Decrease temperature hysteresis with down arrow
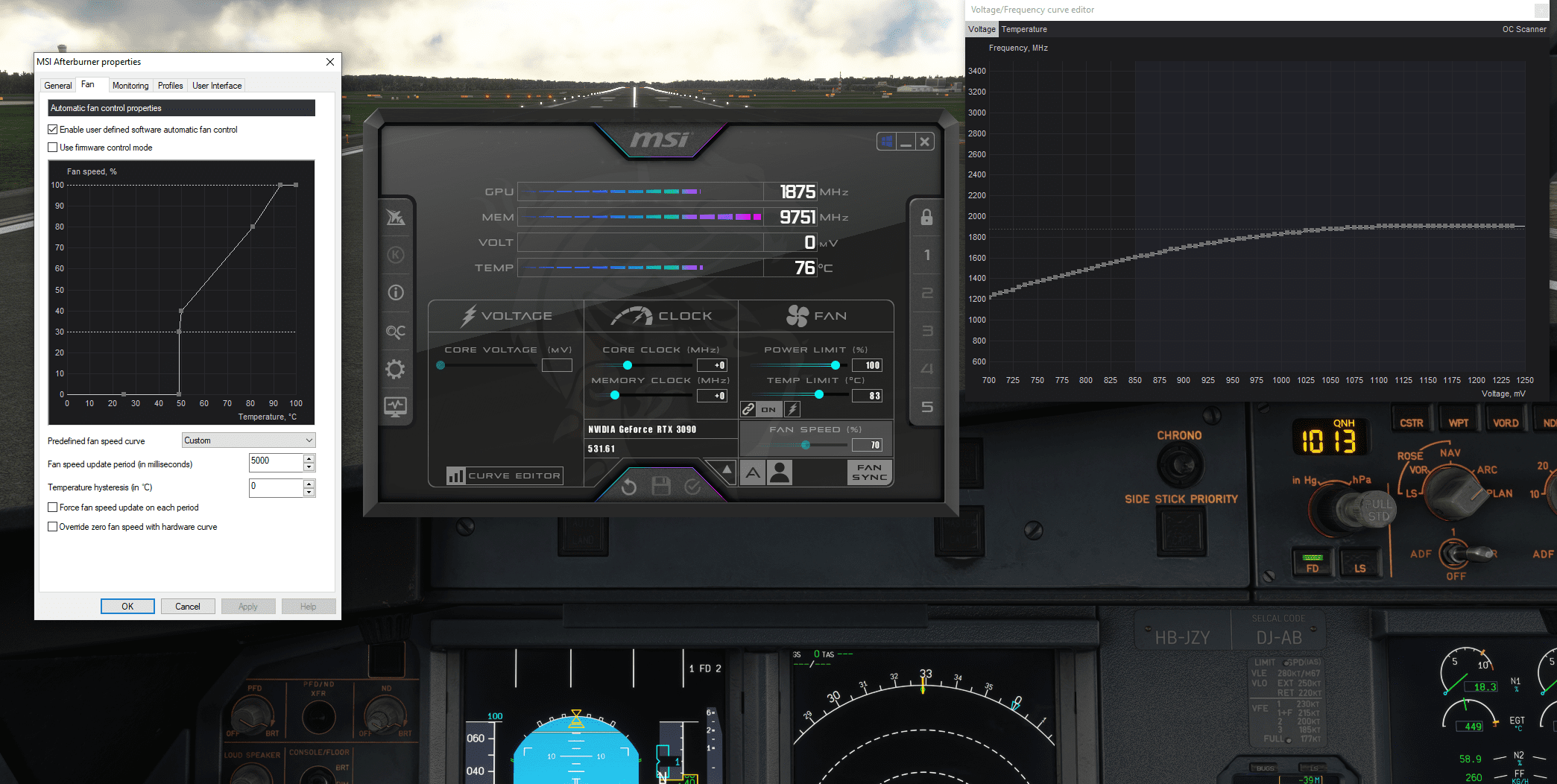 309,493
